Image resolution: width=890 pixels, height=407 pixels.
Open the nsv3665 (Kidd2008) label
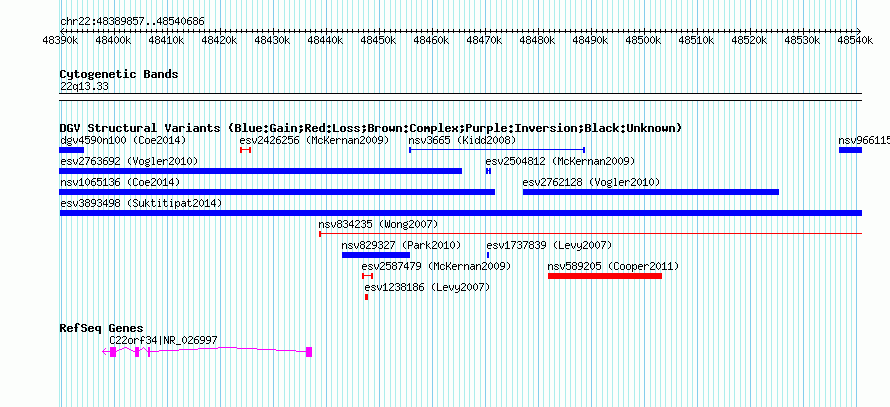462,140
